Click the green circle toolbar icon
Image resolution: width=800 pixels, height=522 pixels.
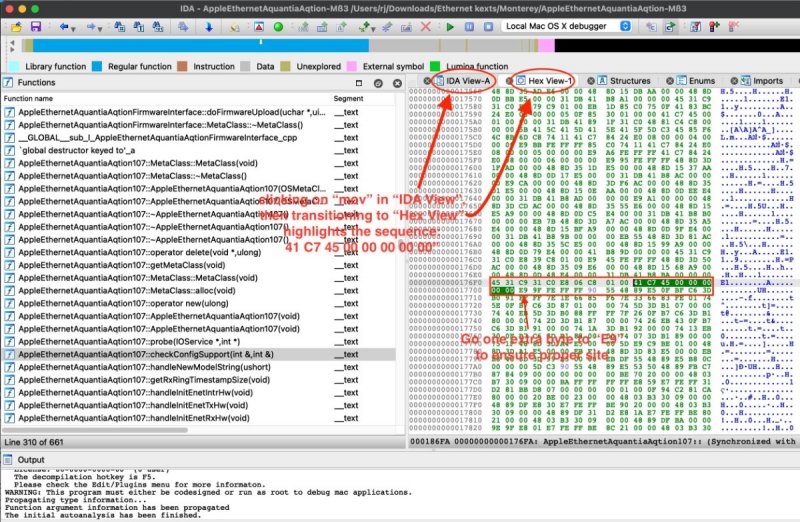[278, 27]
